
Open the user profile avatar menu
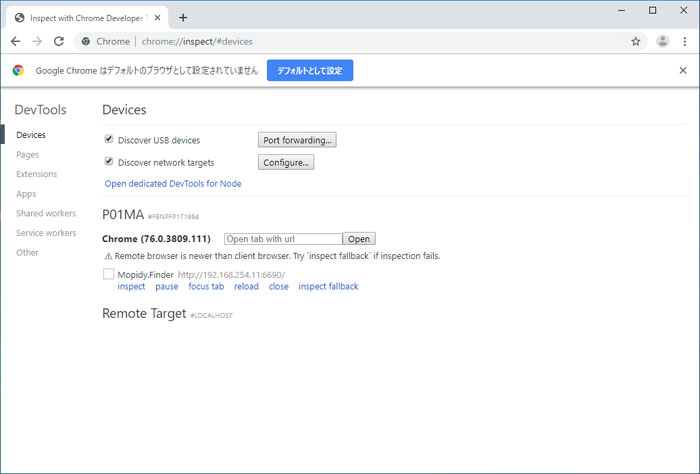coord(662,42)
